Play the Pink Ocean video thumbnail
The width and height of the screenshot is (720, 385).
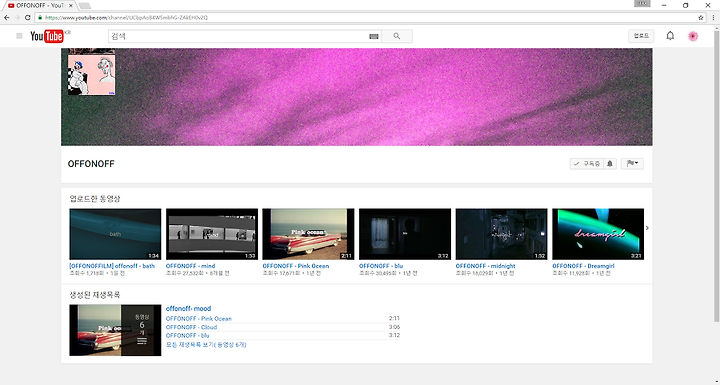coord(308,234)
